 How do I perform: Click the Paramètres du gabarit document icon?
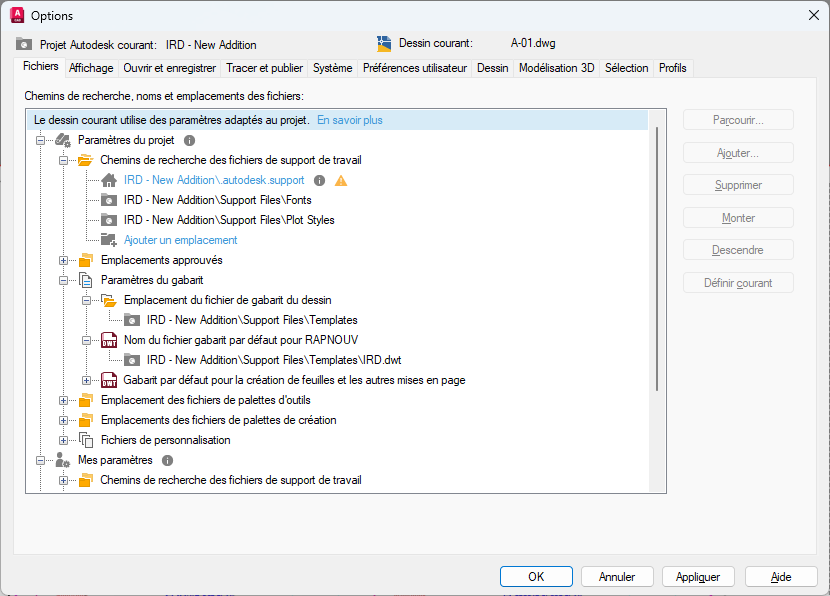coord(86,280)
